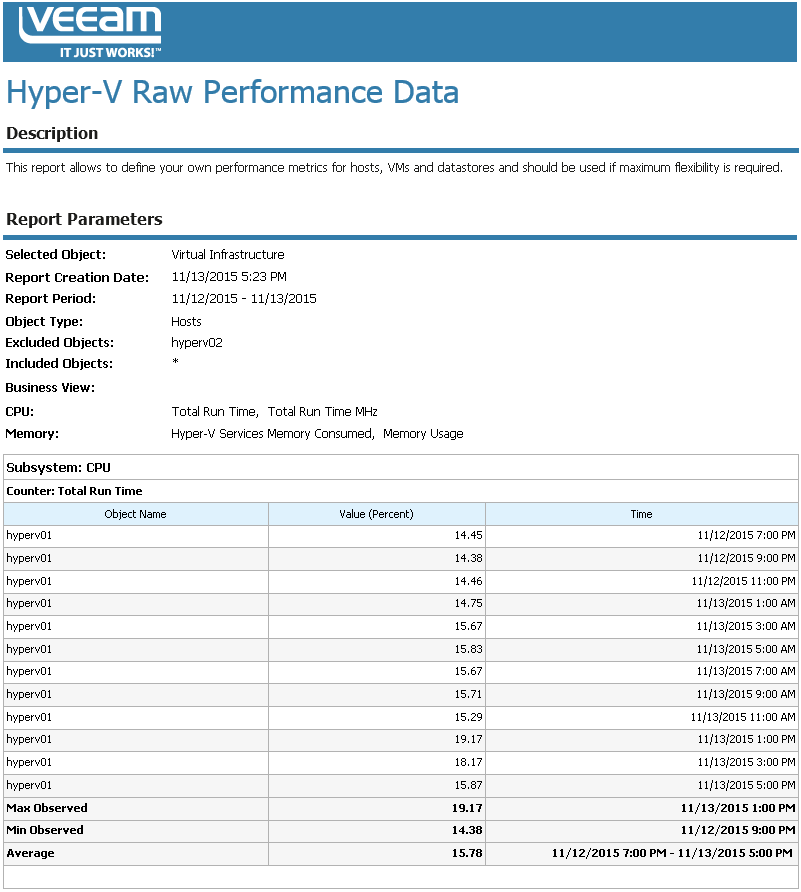Click the Counter: Total Run Time row
Image resolution: width=801 pixels, height=892 pixels.
click(74, 491)
